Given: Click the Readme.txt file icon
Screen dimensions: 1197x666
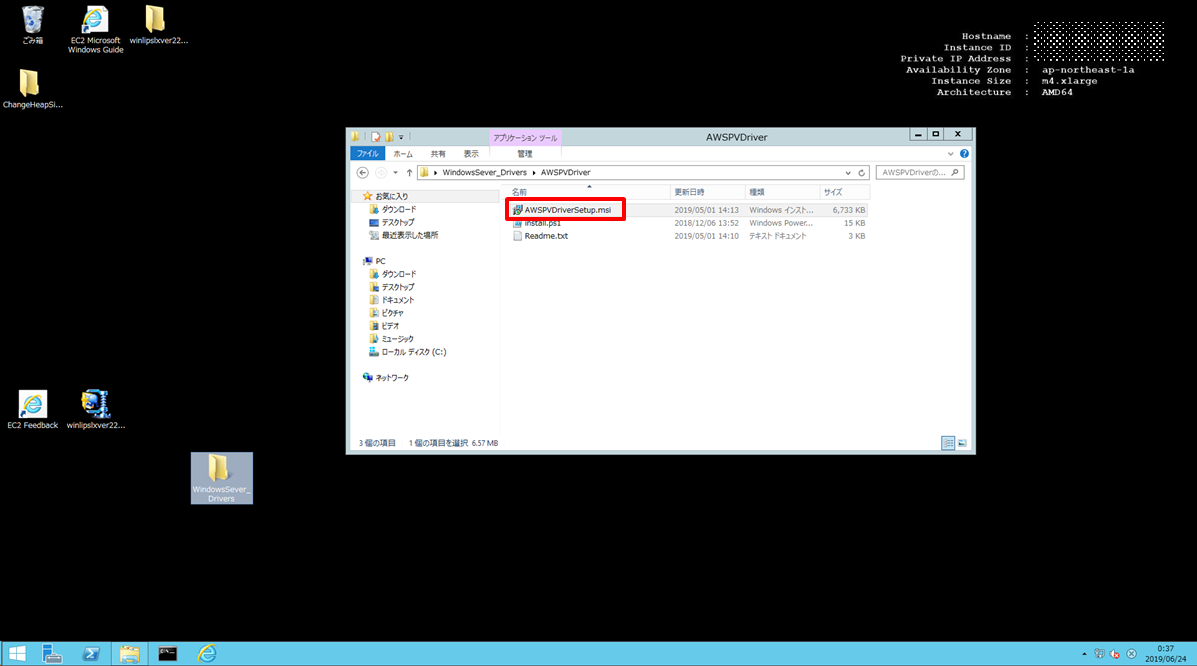Looking at the screenshot, I should [517, 236].
